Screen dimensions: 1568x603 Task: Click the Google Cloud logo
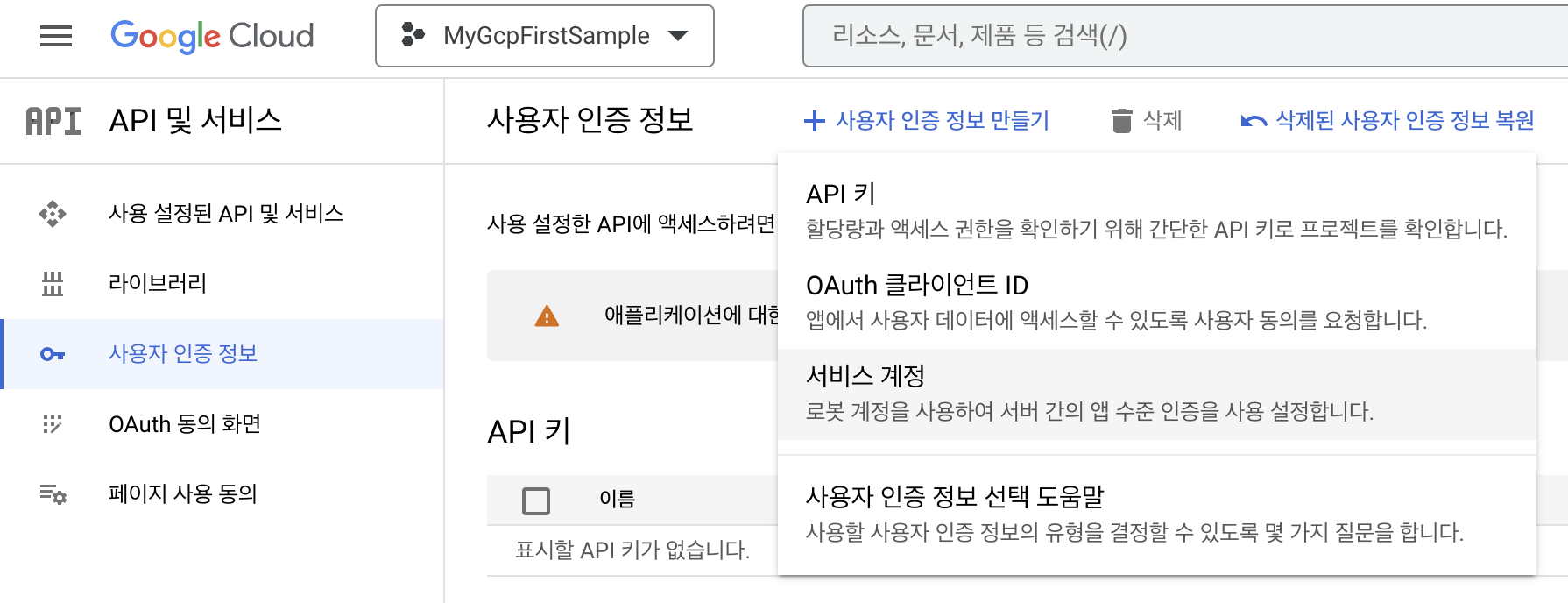[212, 36]
